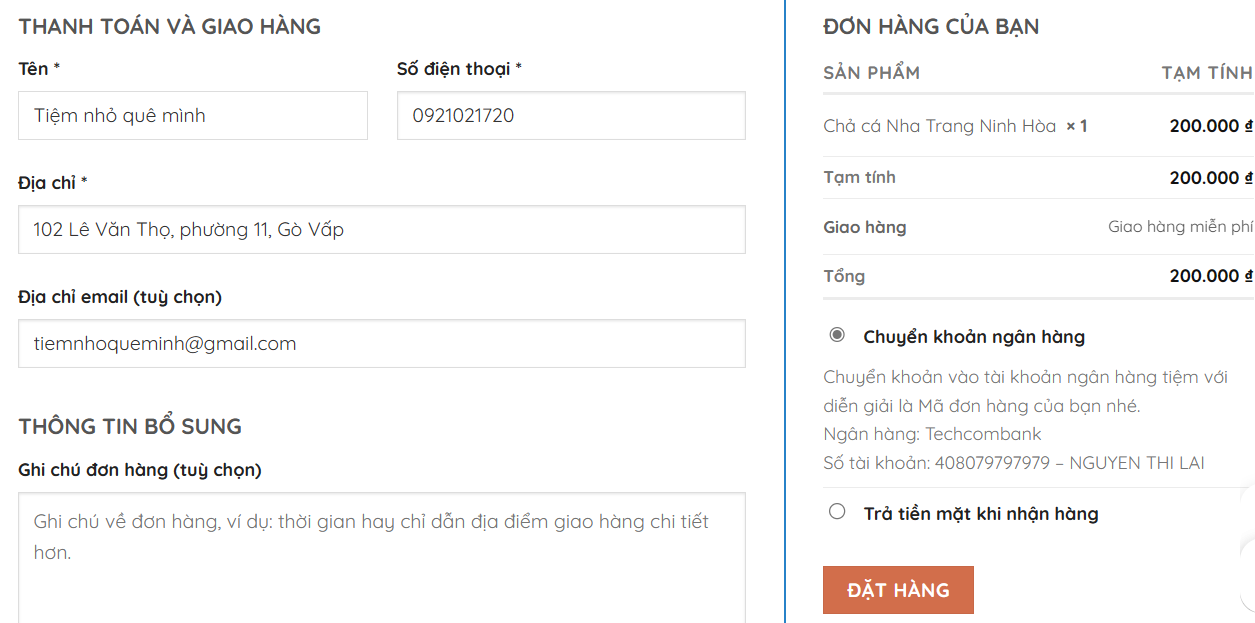Image resolution: width=1255 pixels, height=623 pixels.
Task: Click the 'Địa chỉ email (tuỳ chọn)' label
Action: (x=120, y=297)
